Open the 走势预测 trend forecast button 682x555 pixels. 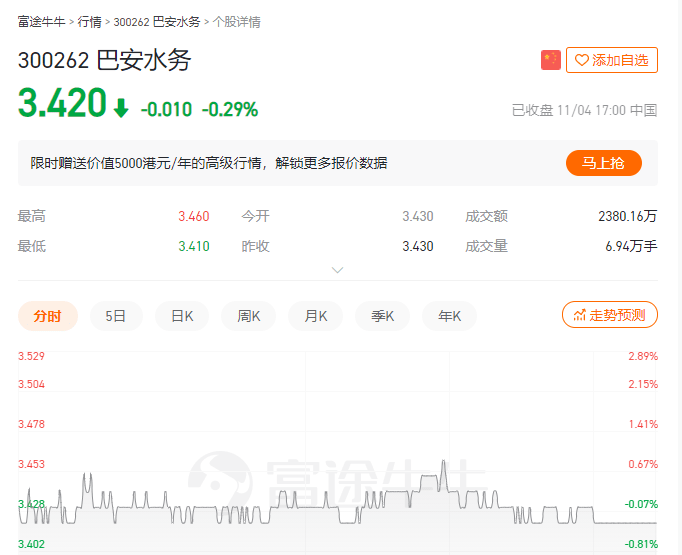[x=610, y=314]
